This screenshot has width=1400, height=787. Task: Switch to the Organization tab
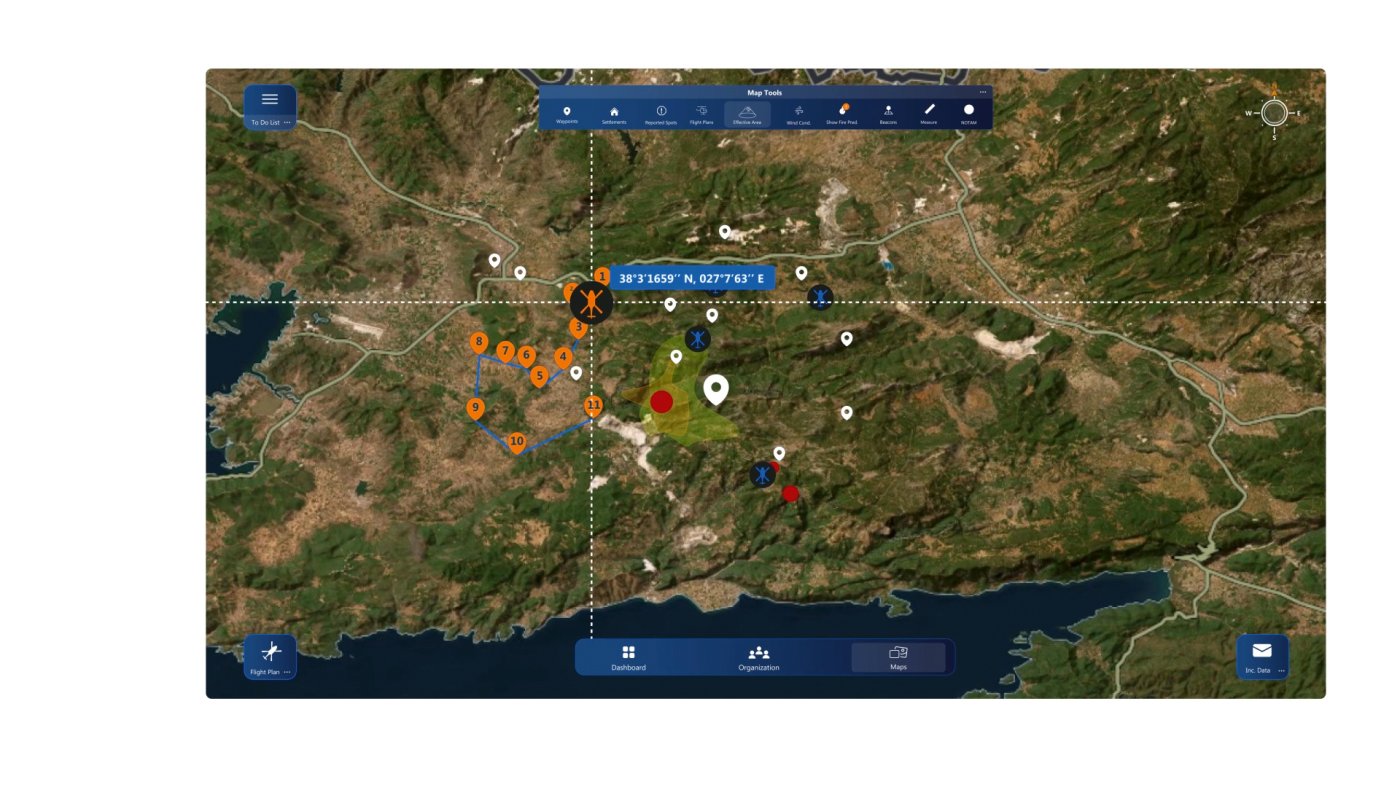coord(759,657)
